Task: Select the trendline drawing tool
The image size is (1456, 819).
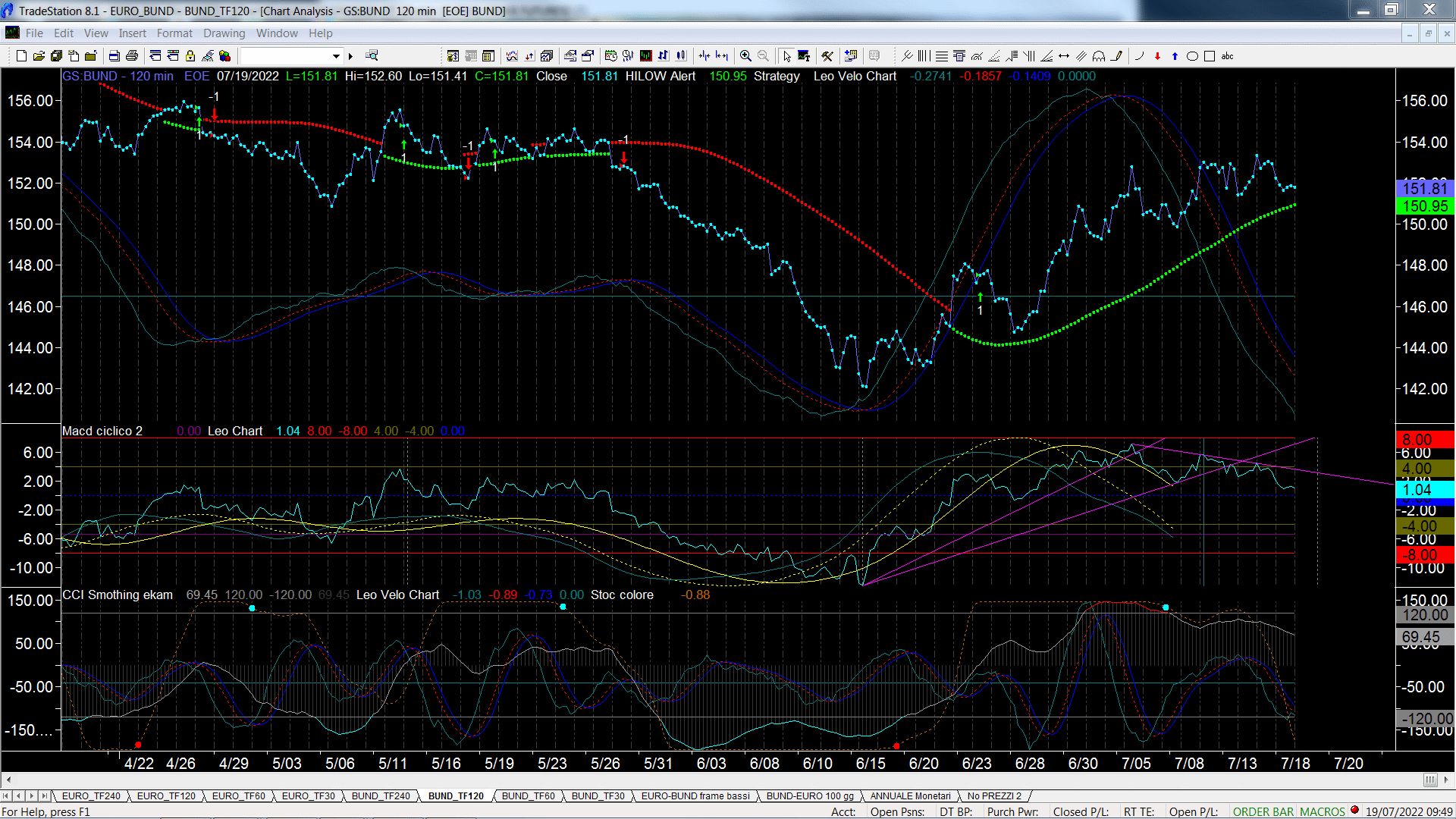Action: click(x=906, y=56)
